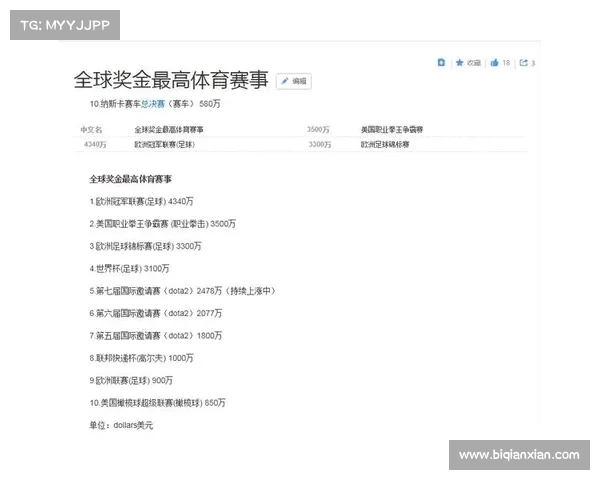Click the 单位:dollars美元 line
600x480 pixels.
(x=121, y=425)
